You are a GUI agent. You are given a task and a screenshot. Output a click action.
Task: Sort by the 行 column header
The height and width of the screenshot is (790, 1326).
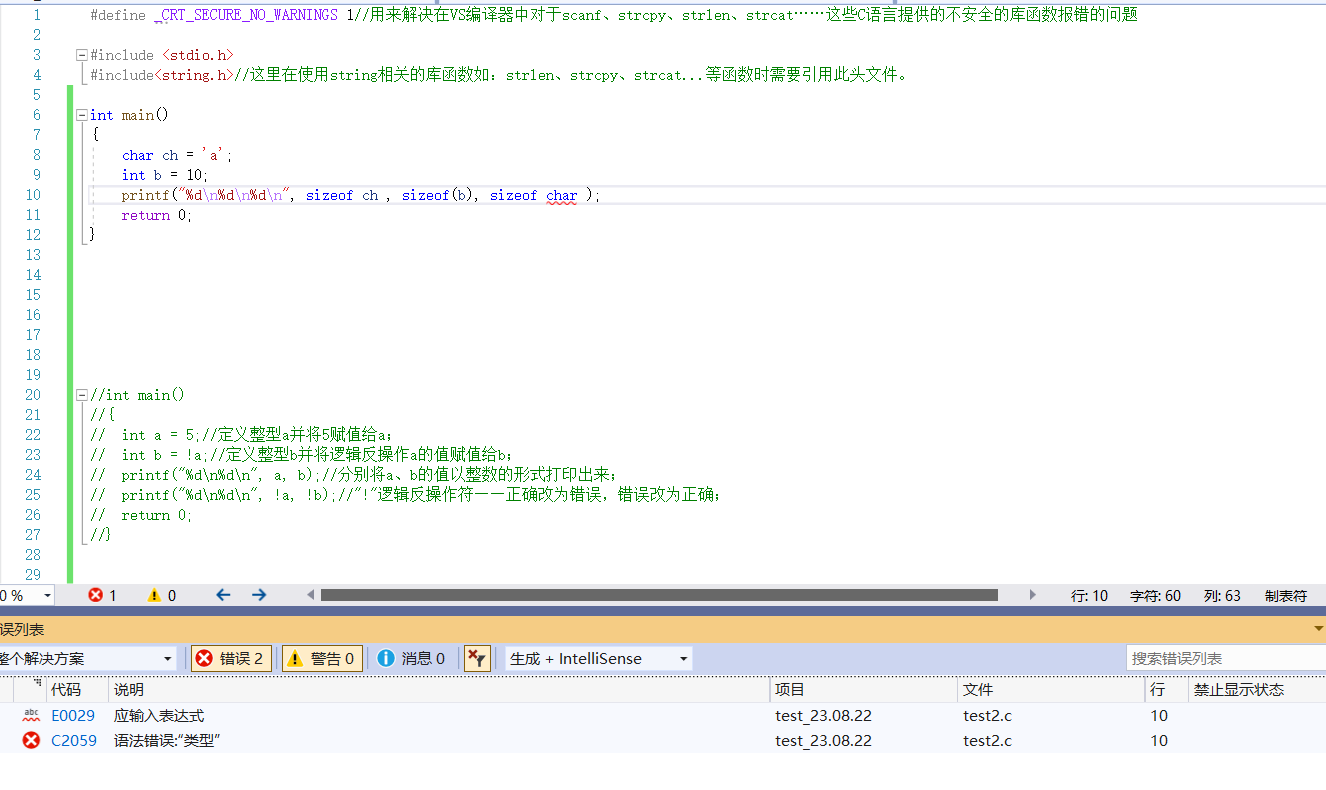(x=1166, y=689)
